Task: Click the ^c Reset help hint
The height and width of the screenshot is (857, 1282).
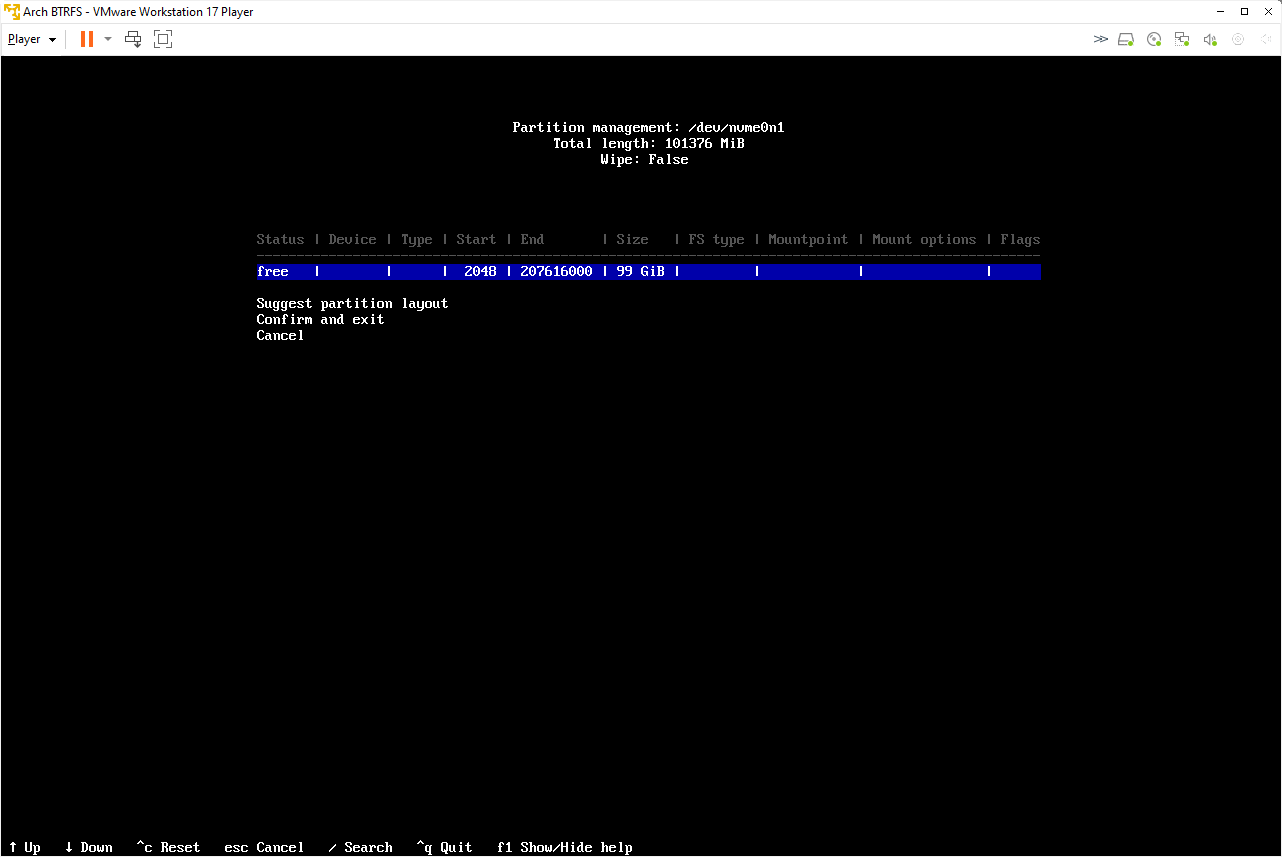Action: coord(168,847)
